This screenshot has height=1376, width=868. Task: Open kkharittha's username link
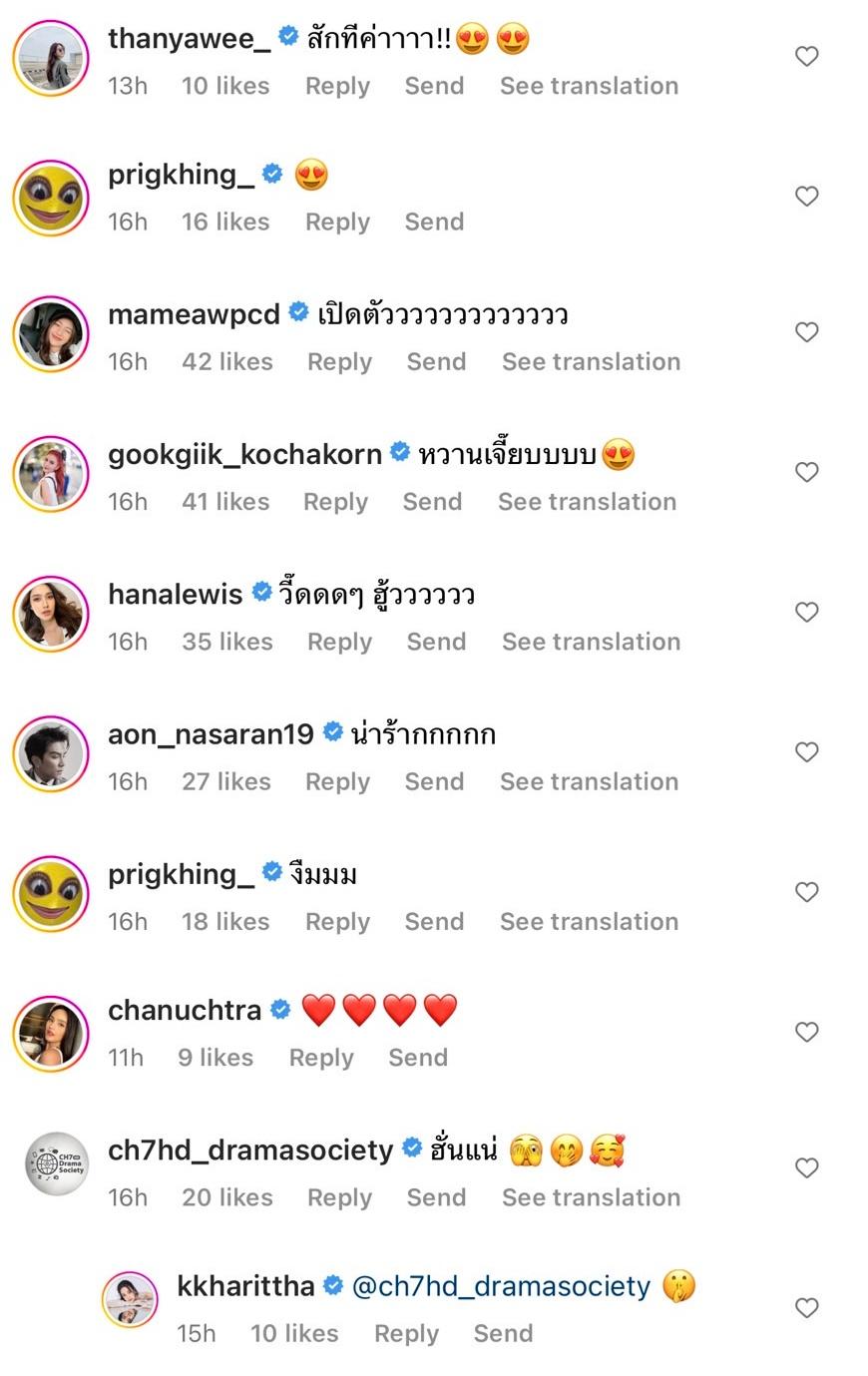pos(245,1286)
